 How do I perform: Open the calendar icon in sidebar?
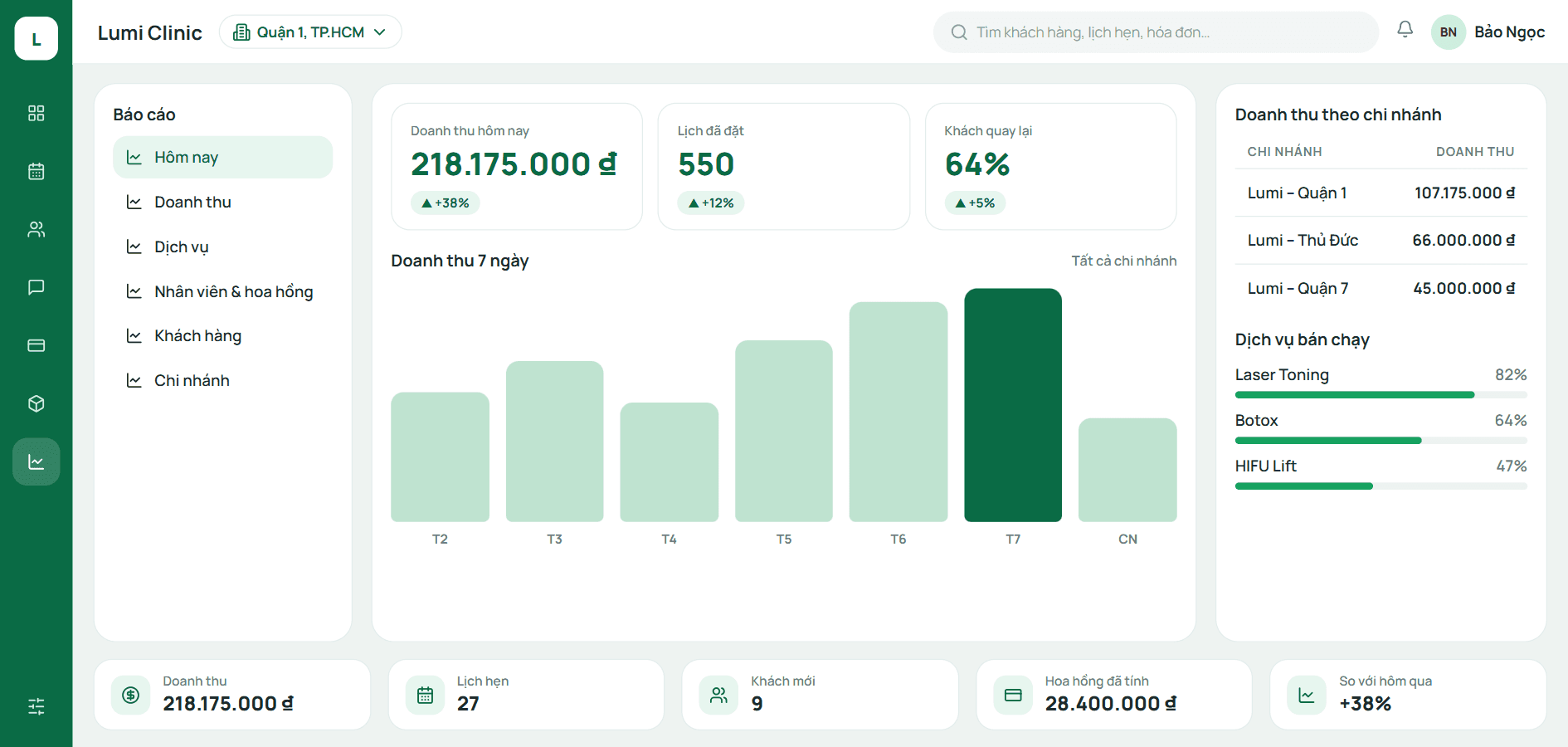click(x=37, y=171)
